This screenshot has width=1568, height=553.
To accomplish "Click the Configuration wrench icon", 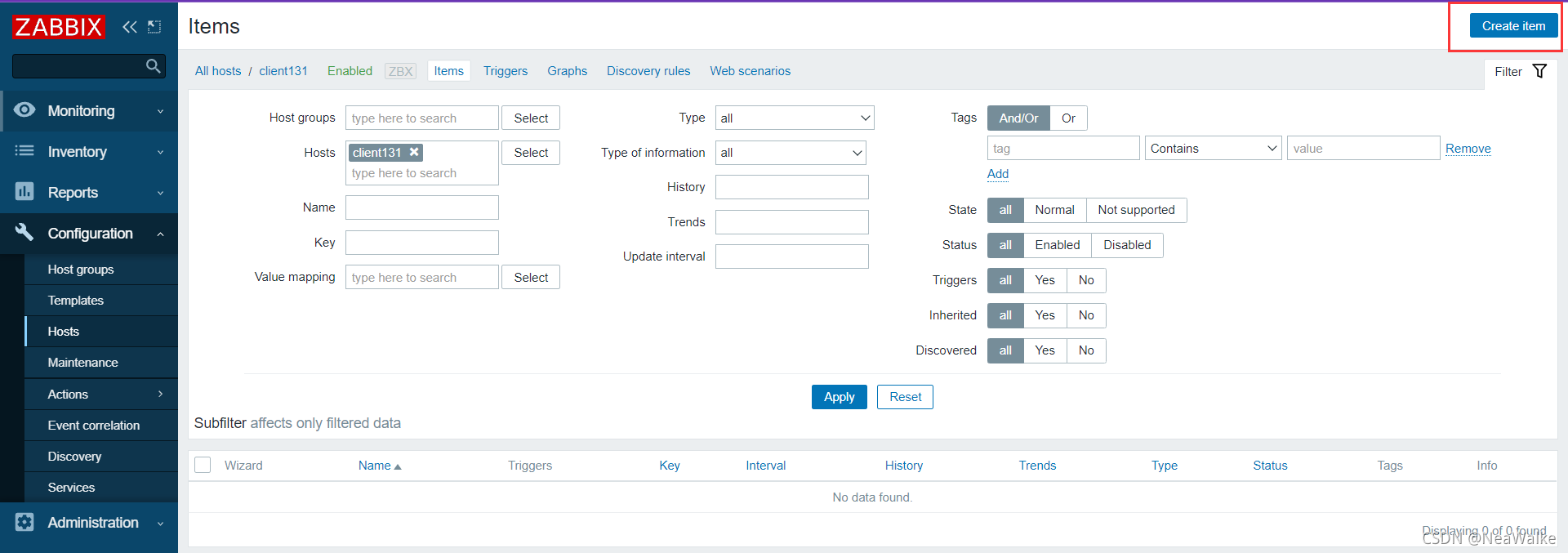I will coord(24,232).
